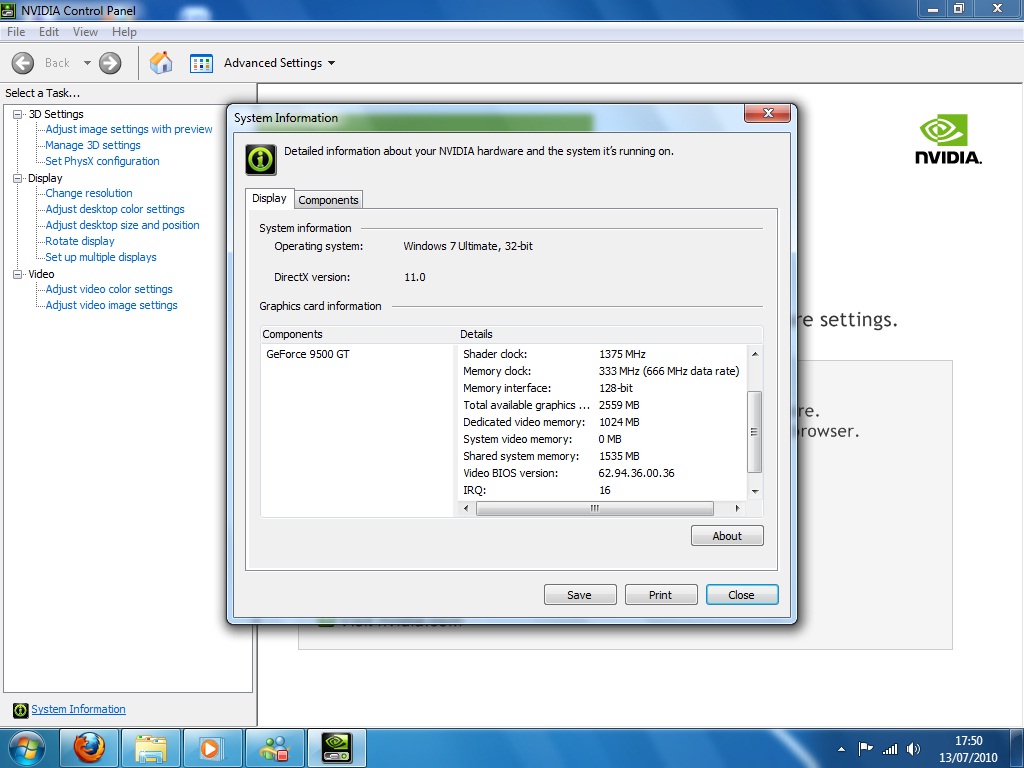Collapse the 3D Settings tree node

[18, 114]
